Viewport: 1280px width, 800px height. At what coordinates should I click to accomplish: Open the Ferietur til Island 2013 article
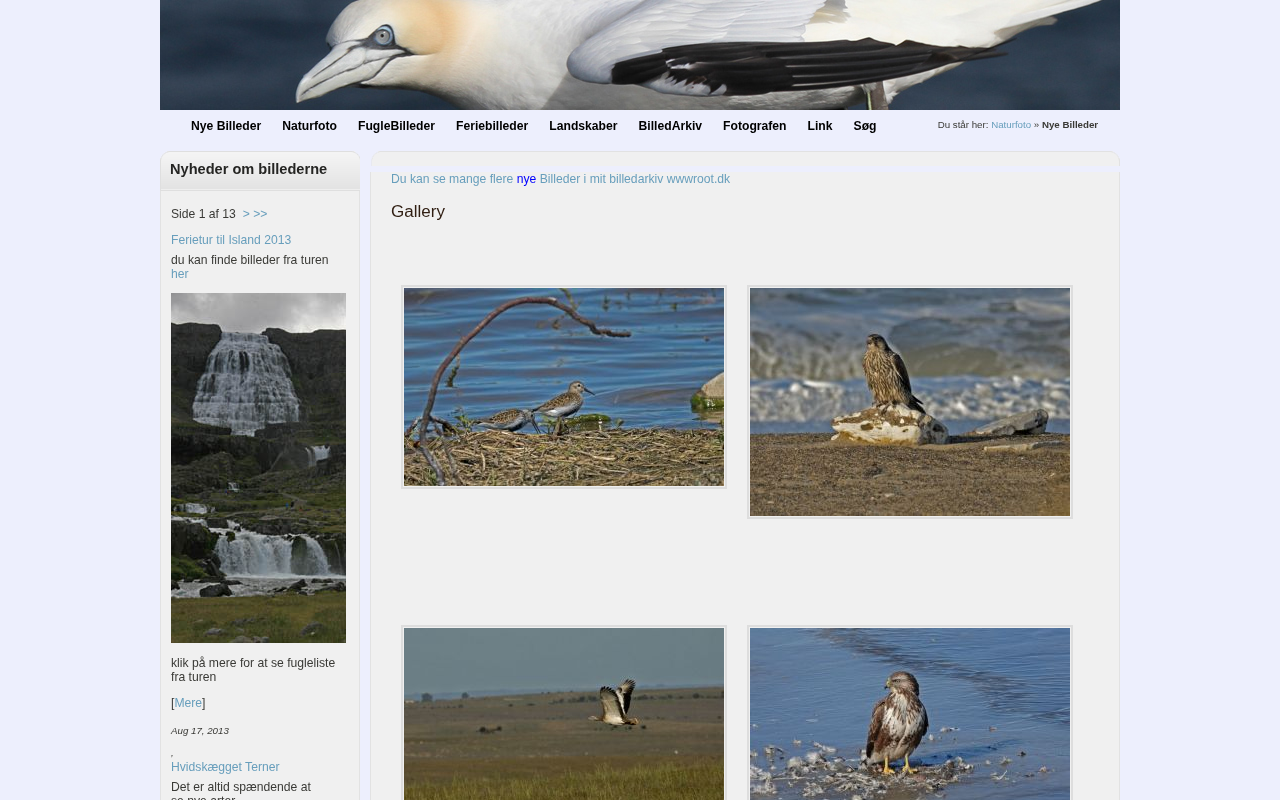coord(231,240)
